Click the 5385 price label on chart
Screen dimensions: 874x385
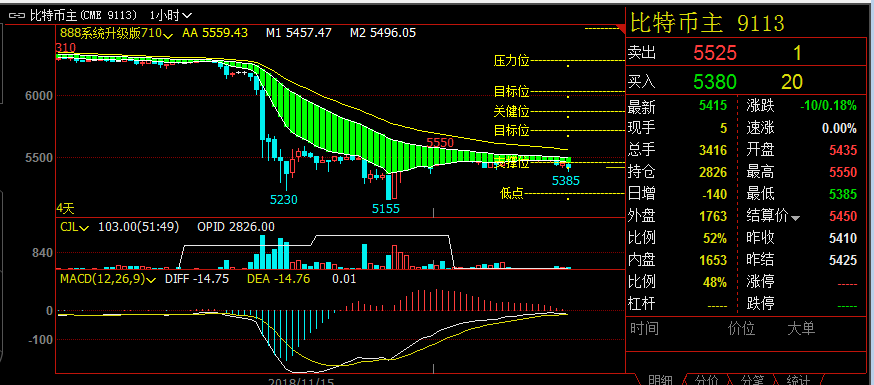pyautogui.click(x=566, y=181)
